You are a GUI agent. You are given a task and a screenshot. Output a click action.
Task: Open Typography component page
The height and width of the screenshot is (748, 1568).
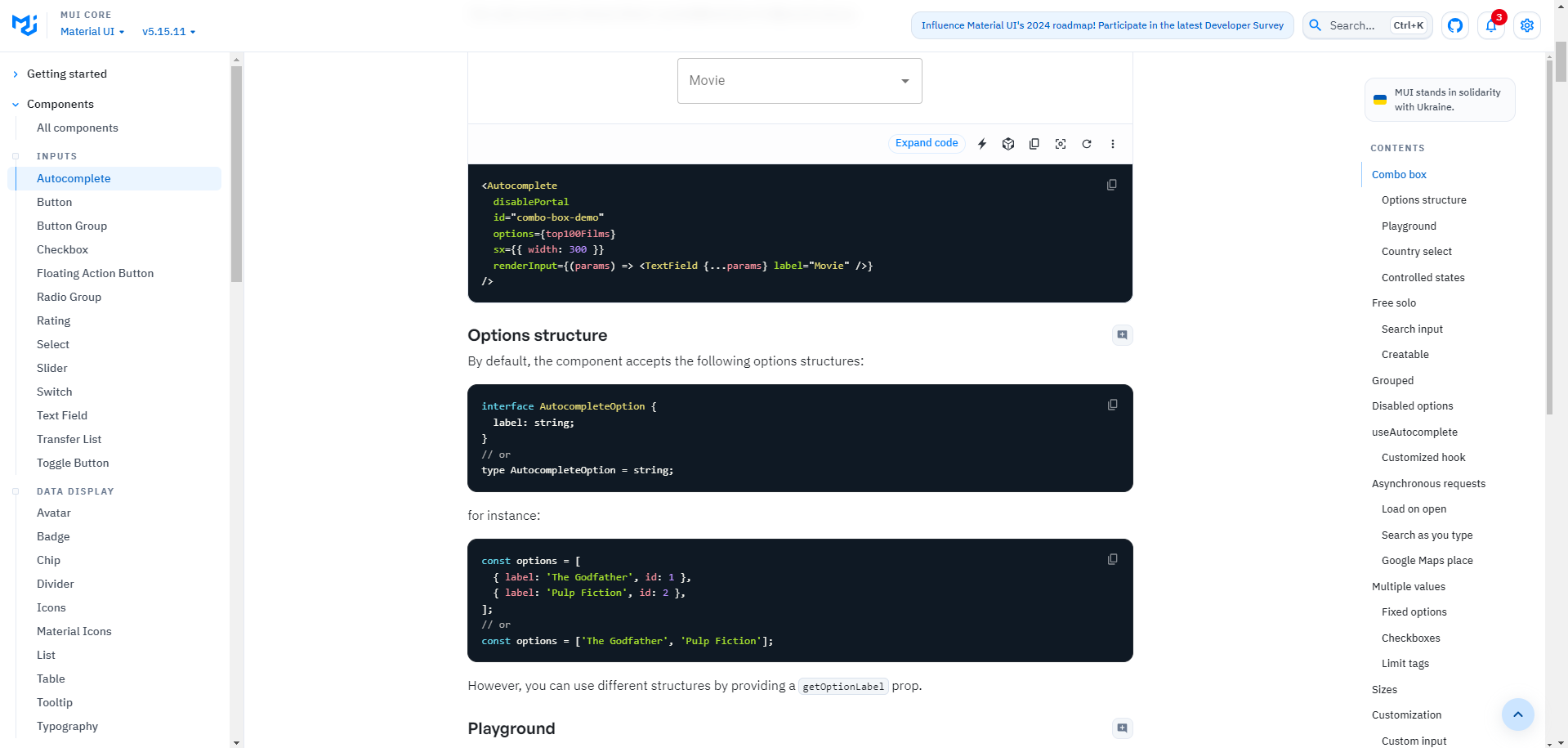(x=68, y=726)
